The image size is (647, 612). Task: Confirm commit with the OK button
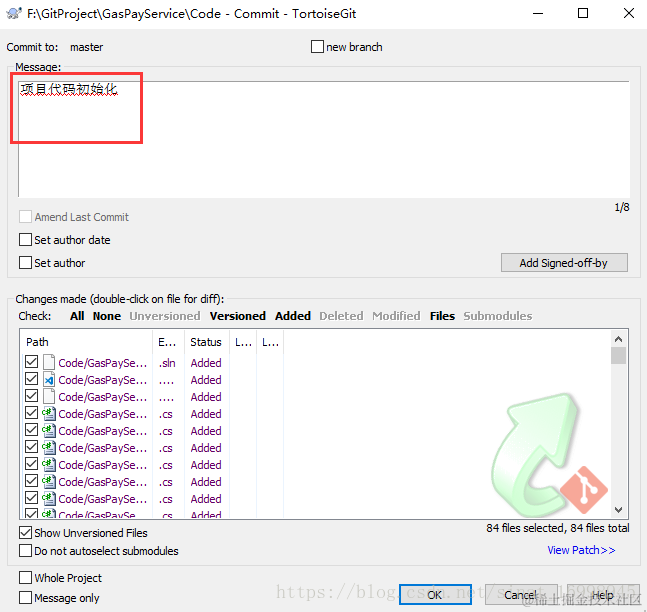435,594
